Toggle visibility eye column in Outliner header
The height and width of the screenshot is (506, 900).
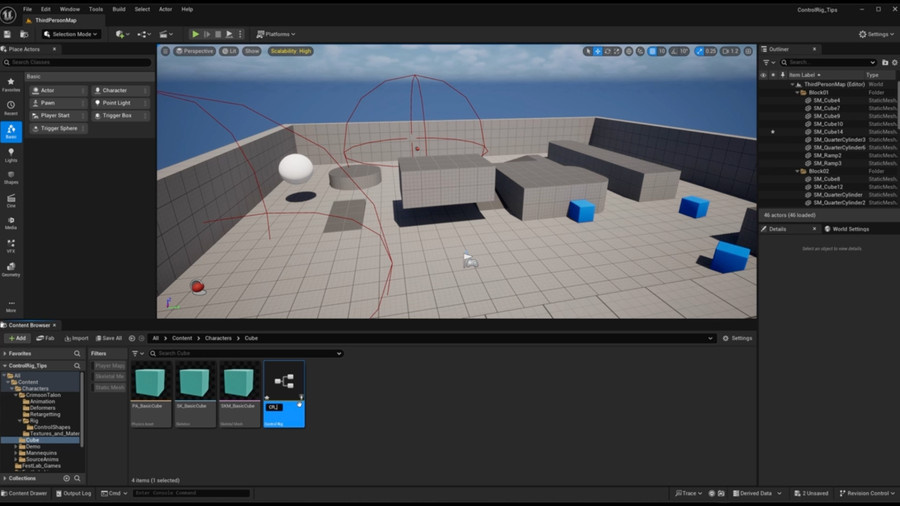763,75
